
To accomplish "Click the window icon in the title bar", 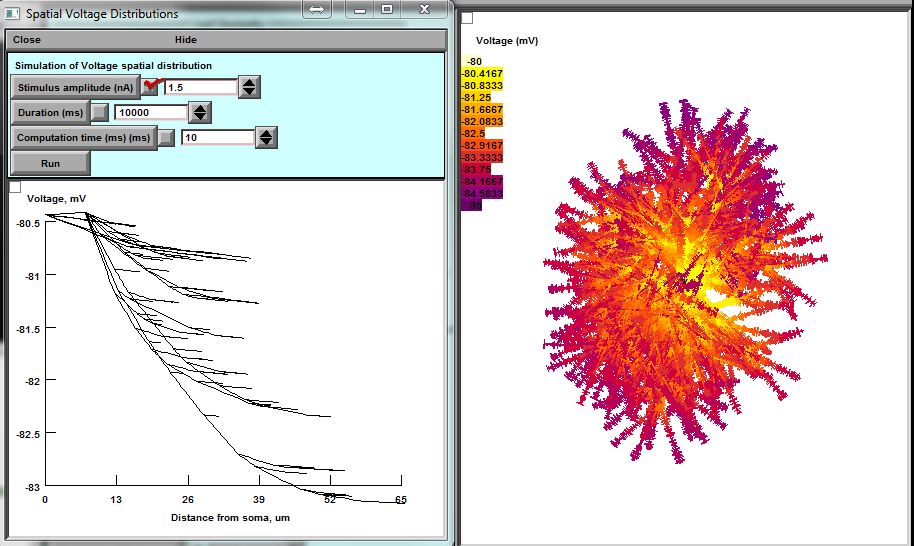I will click(12, 13).
